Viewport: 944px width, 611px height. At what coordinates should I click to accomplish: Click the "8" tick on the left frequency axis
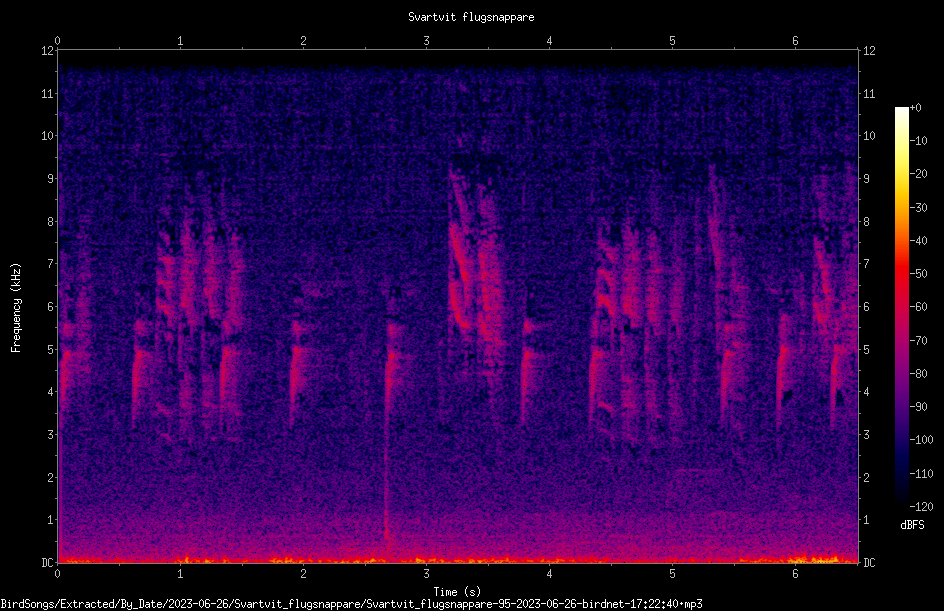[51, 222]
